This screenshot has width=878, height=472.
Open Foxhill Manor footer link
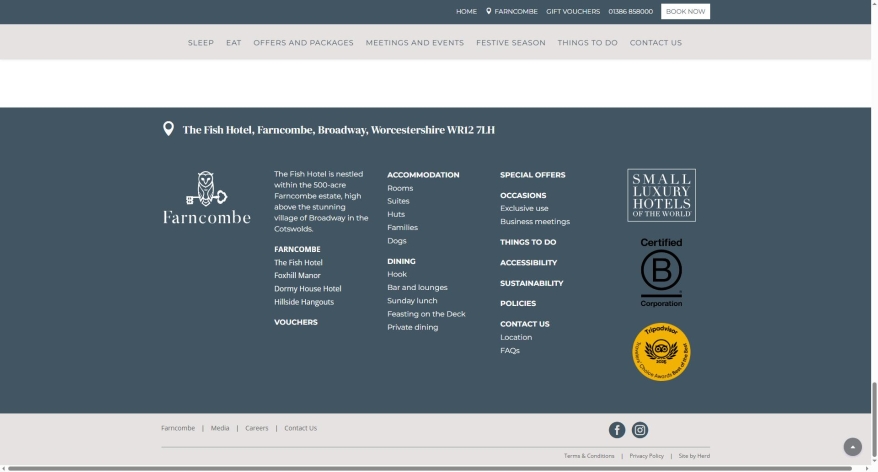pyautogui.click(x=297, y=275)
